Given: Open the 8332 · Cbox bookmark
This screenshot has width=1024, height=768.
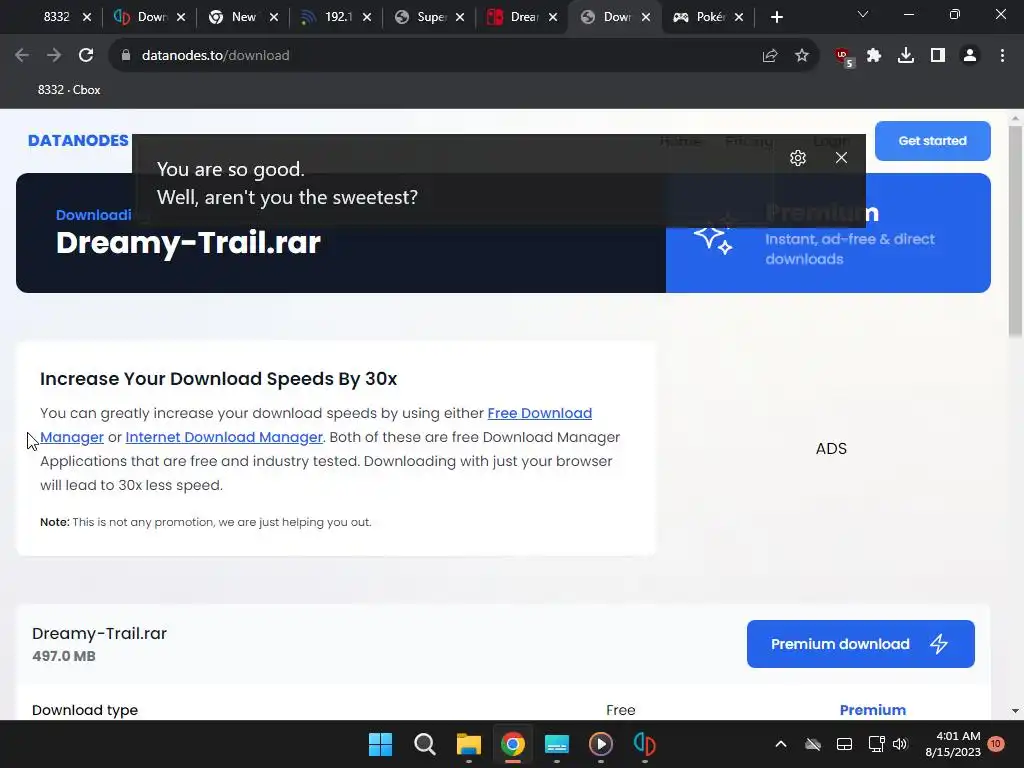Looking at the screenshot, I should coord(69,90).
